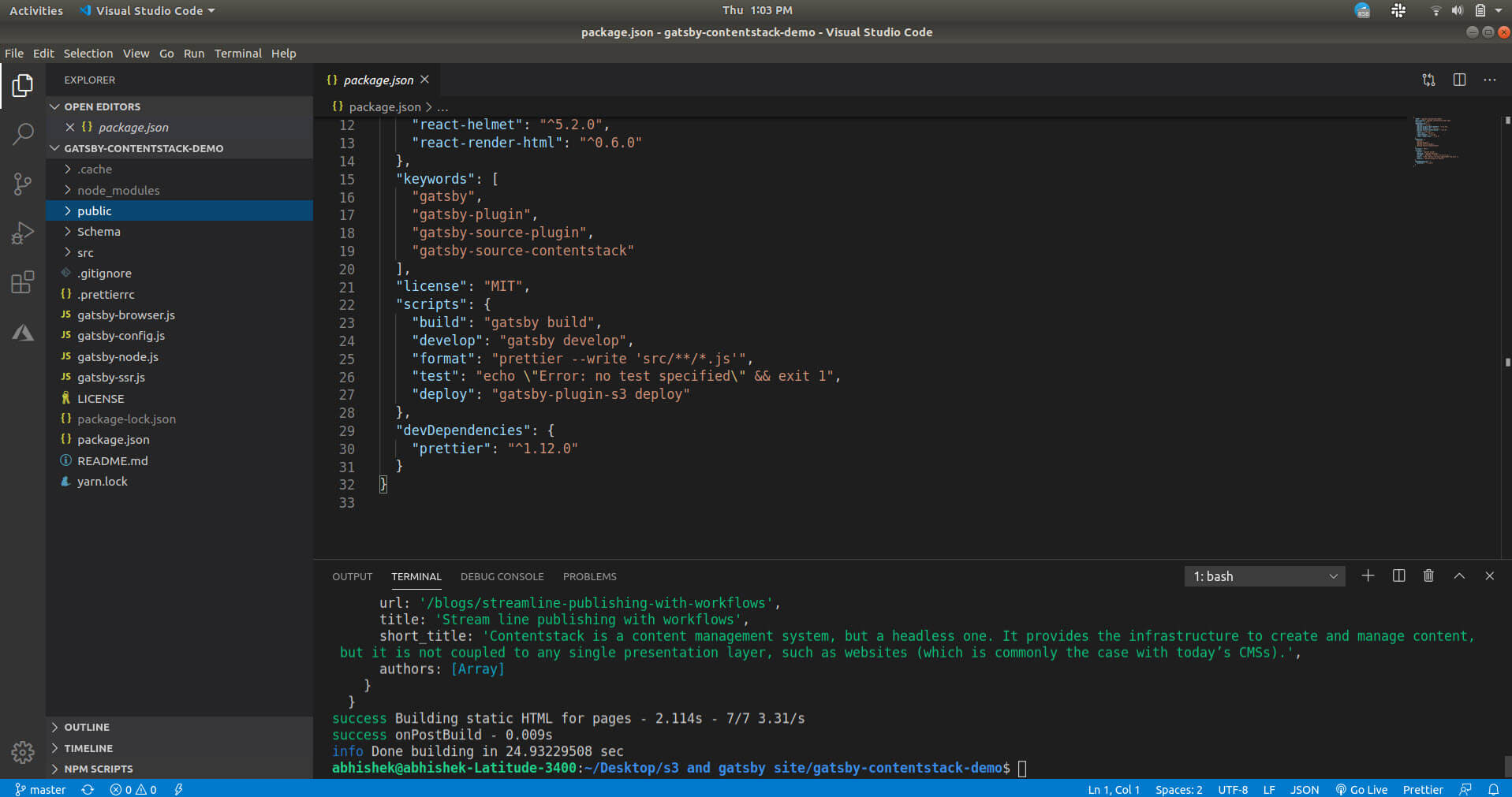This screenshot has height=797, width=1512.
Task: Close the terminal panel
Action: pyautogui.click(x=1489, y=576)
